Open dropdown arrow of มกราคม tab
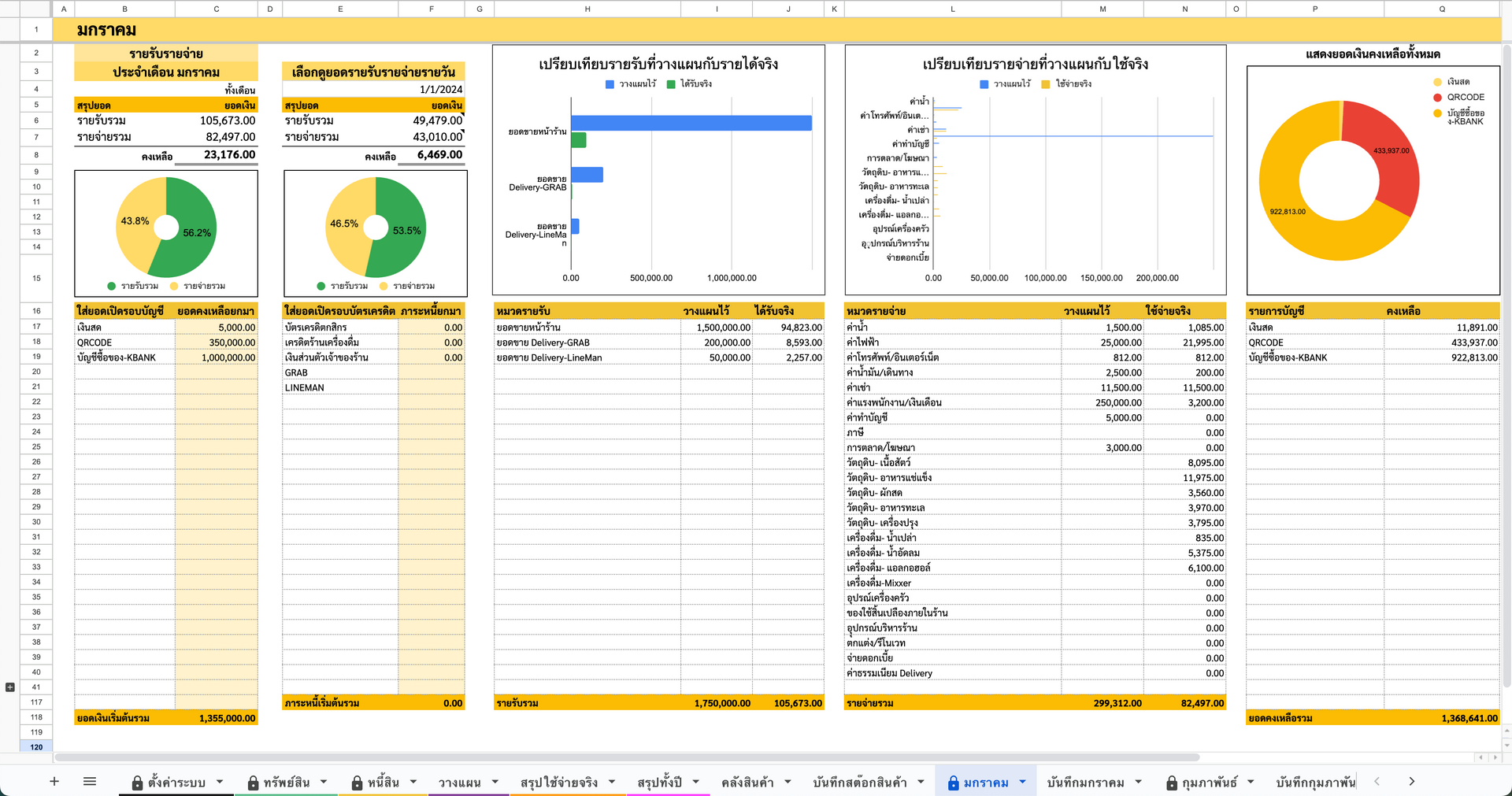The image size is (1512, 796). 1022,782
